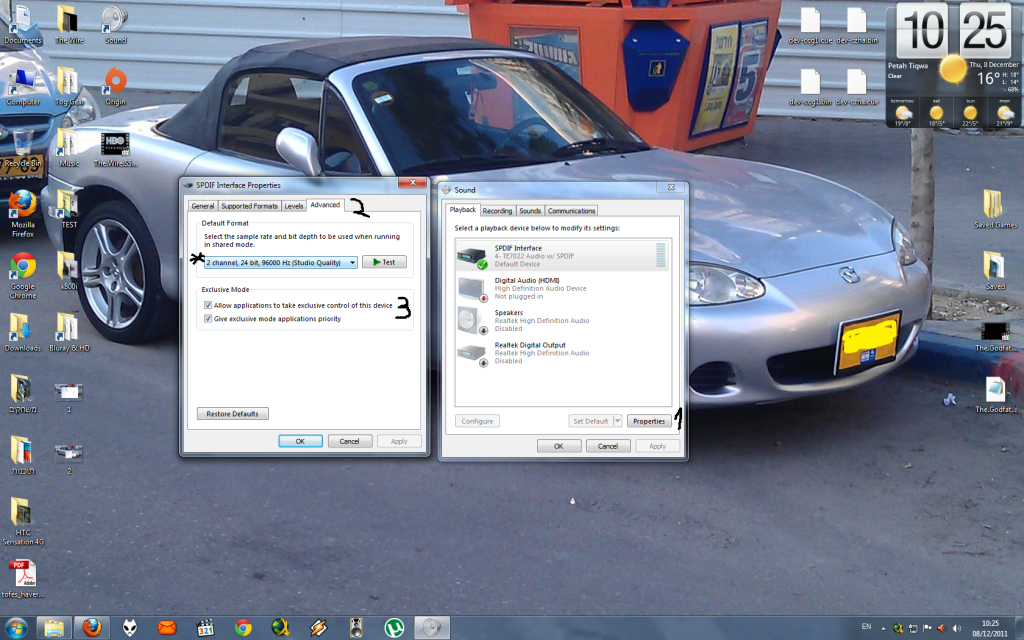1024x640 pixels.
Task: Select the Speakers playback device
Action: click(x=563, y=320)
